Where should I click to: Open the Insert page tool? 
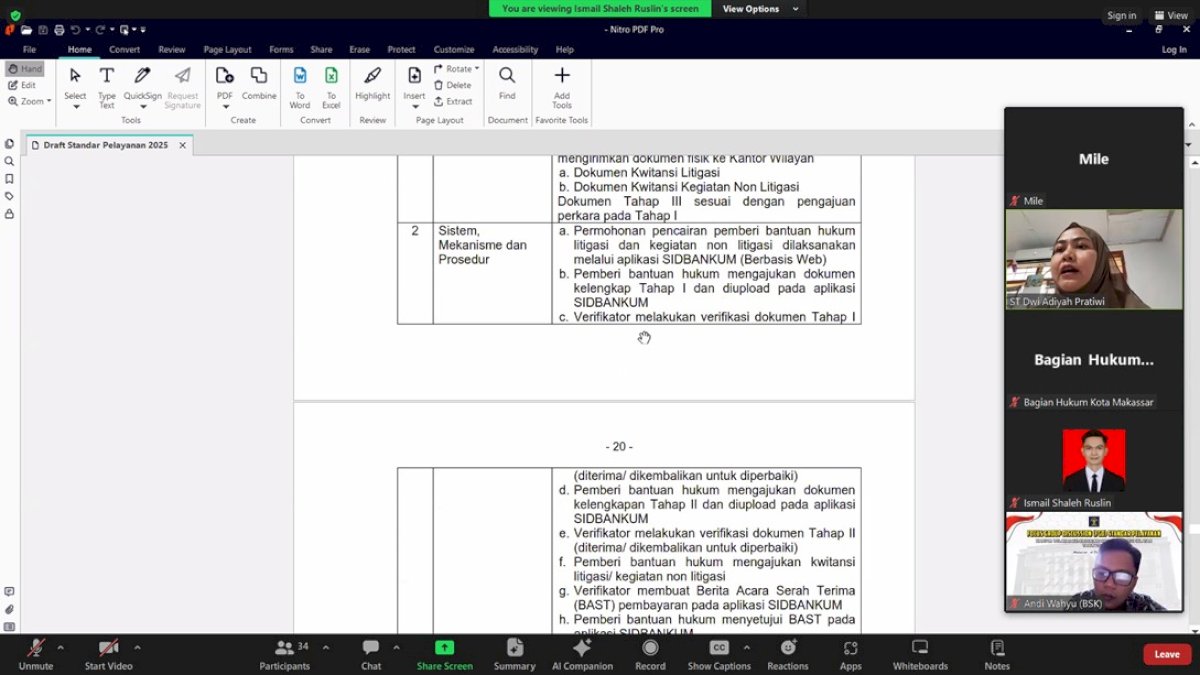[414, 86]
